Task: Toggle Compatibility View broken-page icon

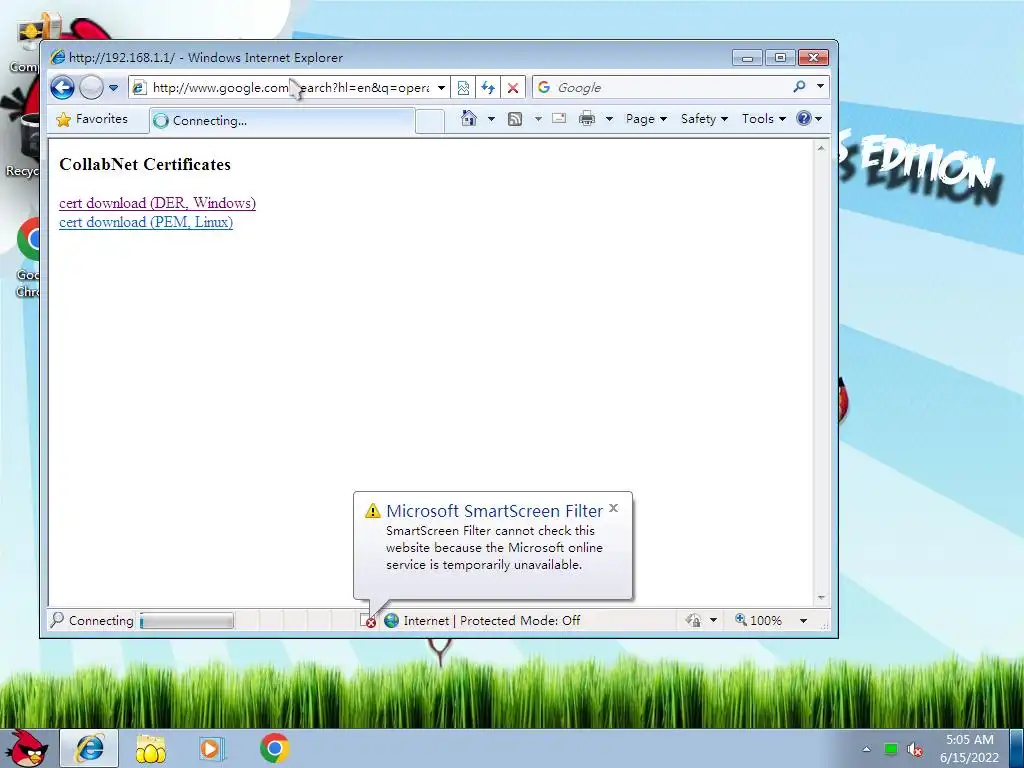Action: (x=463, y=88)
